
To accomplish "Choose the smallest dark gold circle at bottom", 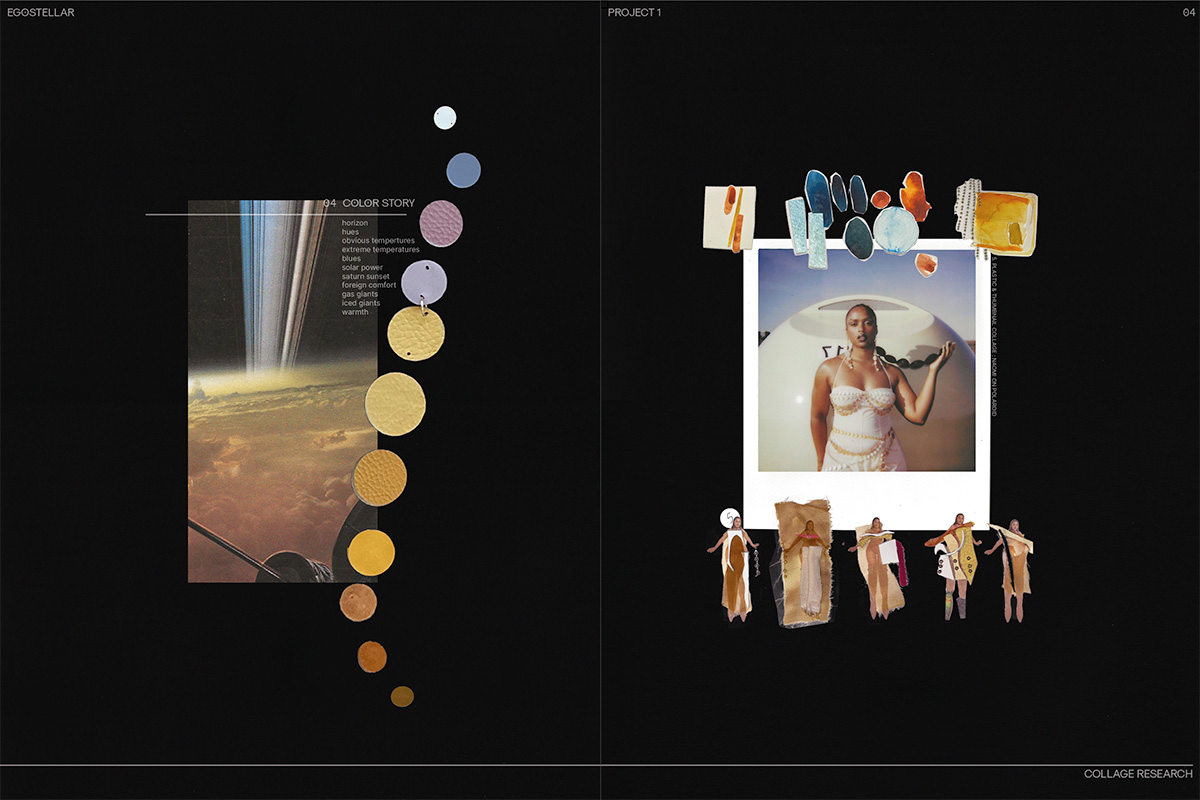I will coord(402,696).
